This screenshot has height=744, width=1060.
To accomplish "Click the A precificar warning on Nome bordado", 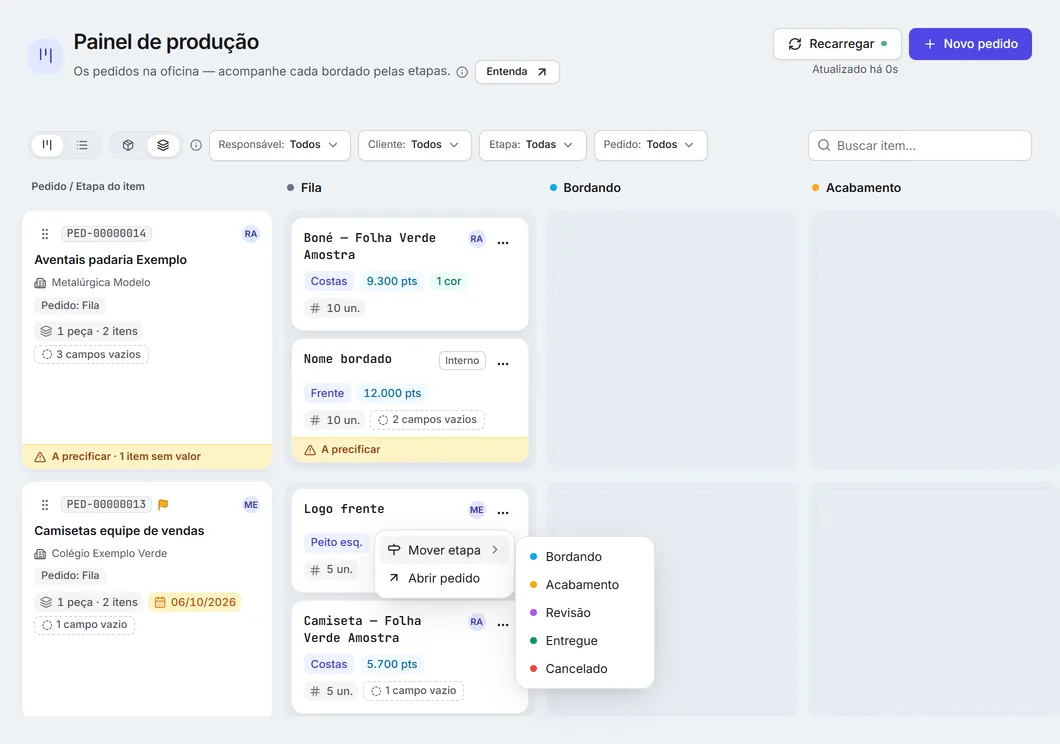I will 410,450.
